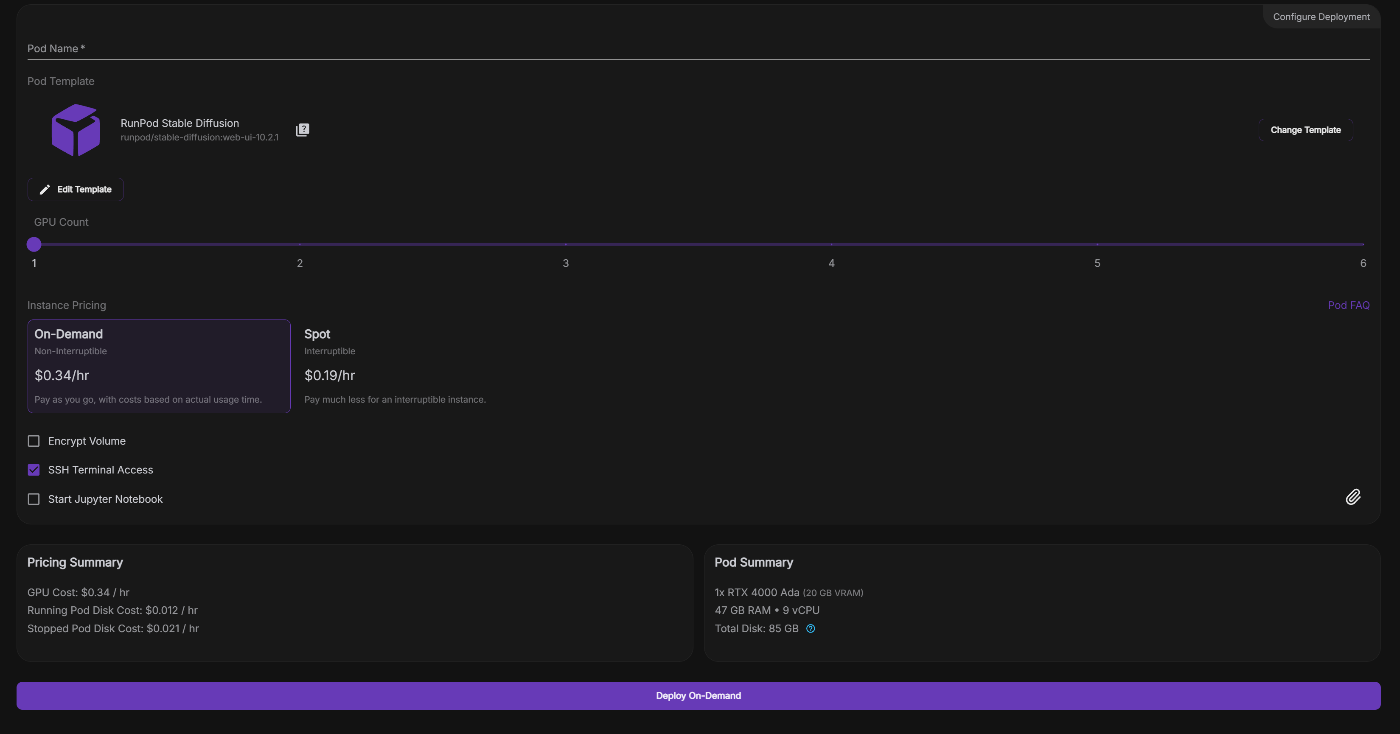Click the GPU Count slider handle
The image size is (1400, 734).
point(34,244)
